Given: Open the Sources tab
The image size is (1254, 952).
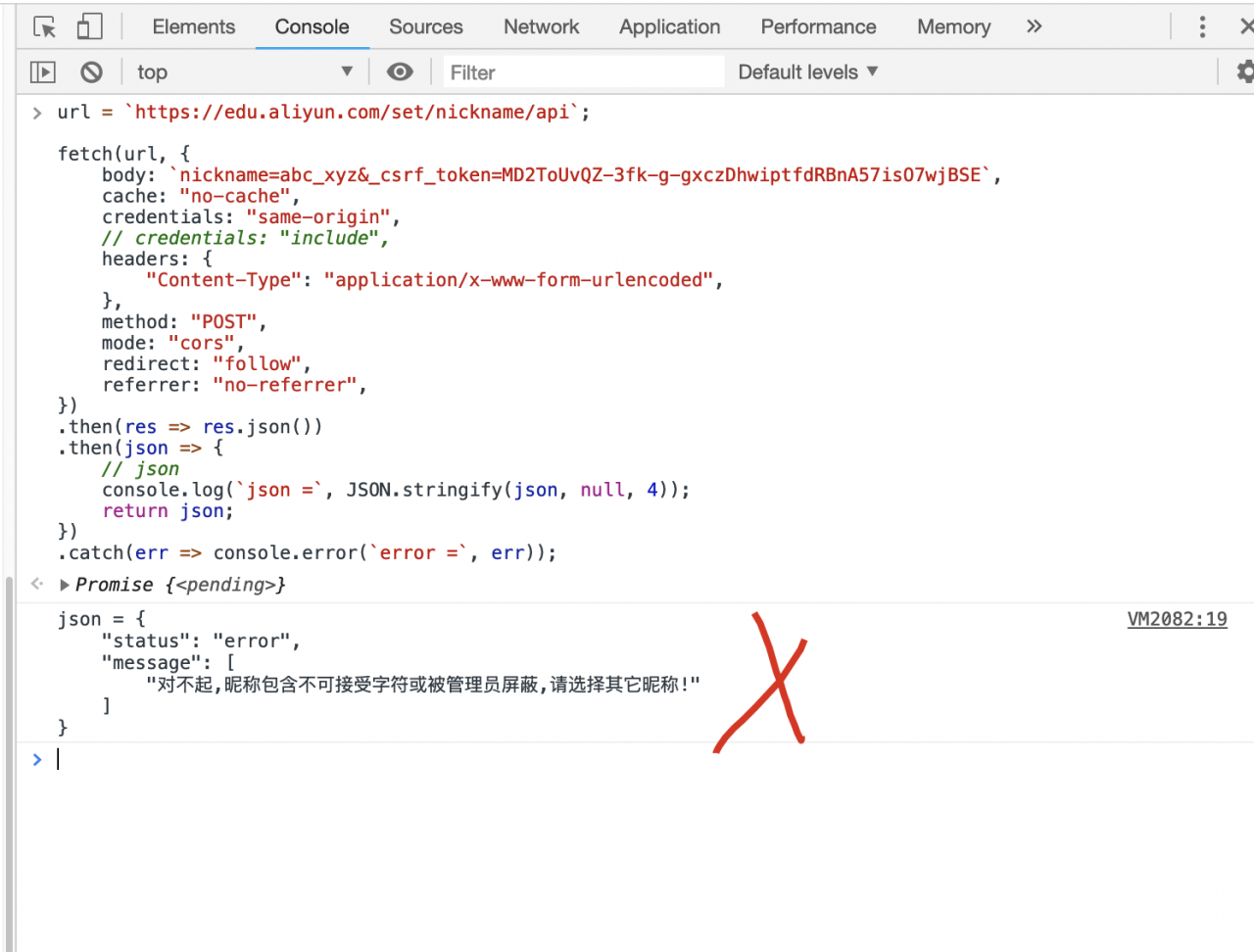Looking at the screenshot, I should [426, 26].
